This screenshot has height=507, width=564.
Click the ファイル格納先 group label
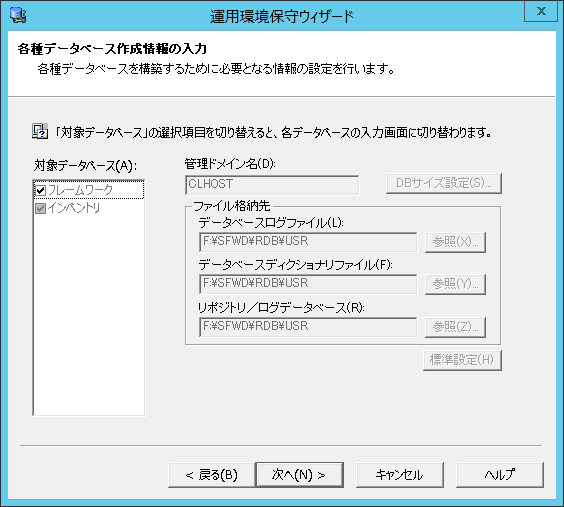tap(232, 206)
